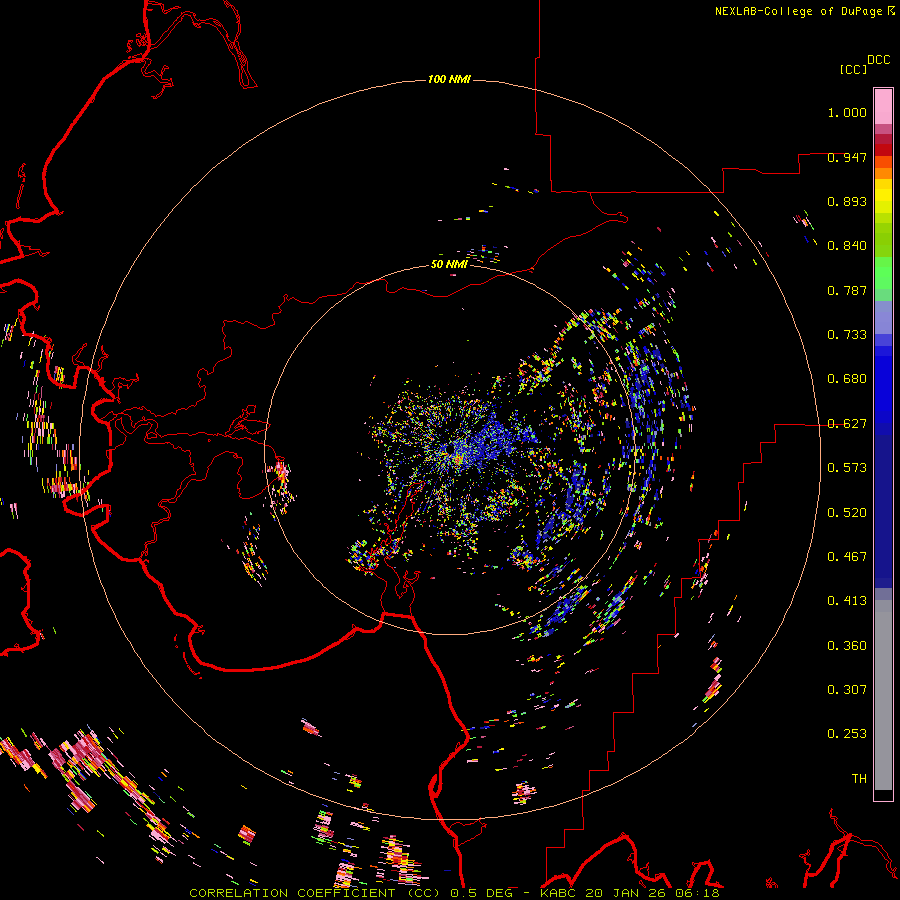The image size is (900, 900).
Task: Select the 0.467 scale value
Action: 847,557
